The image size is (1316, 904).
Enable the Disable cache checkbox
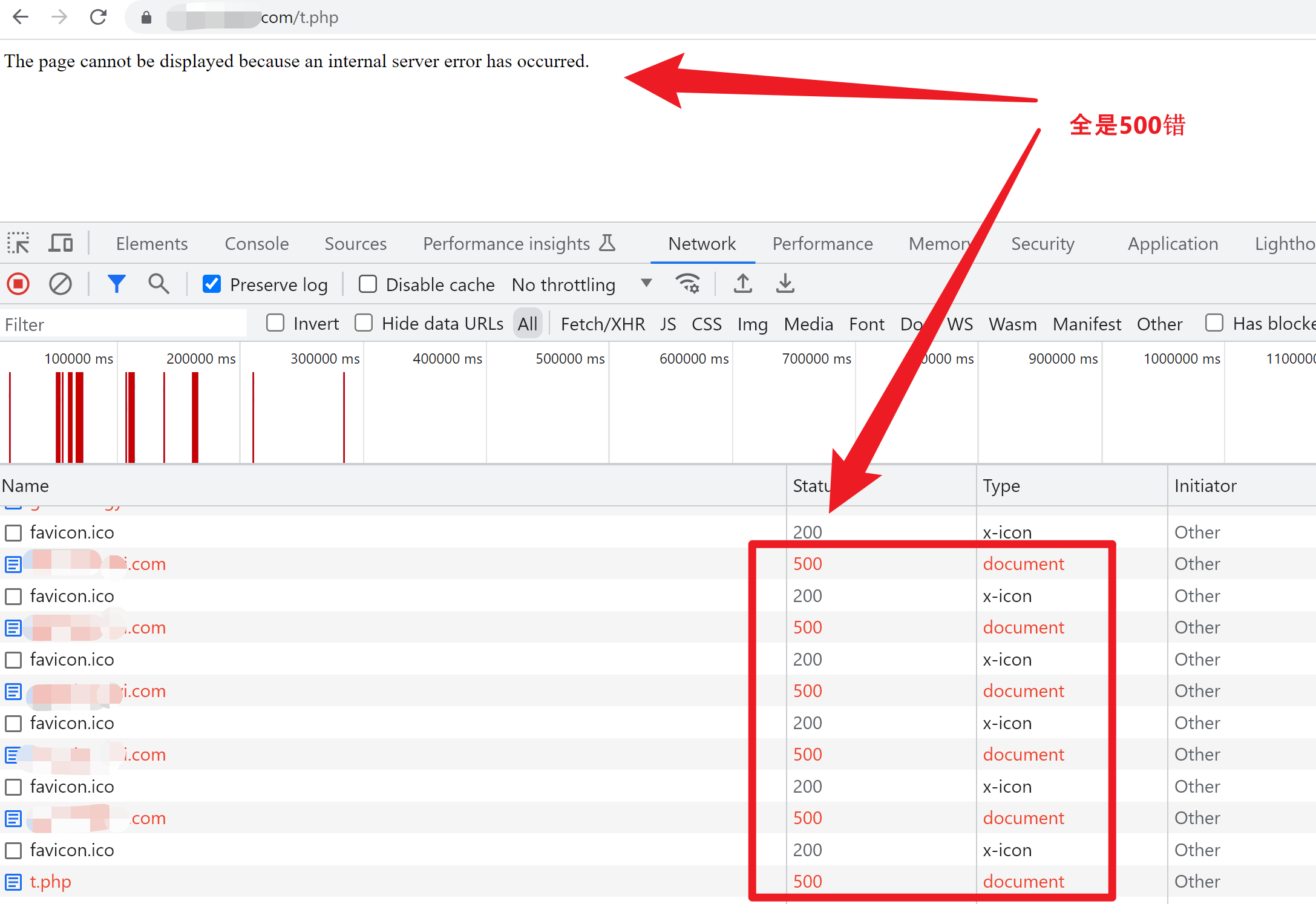pyautogui.click(x=367, y=284)
